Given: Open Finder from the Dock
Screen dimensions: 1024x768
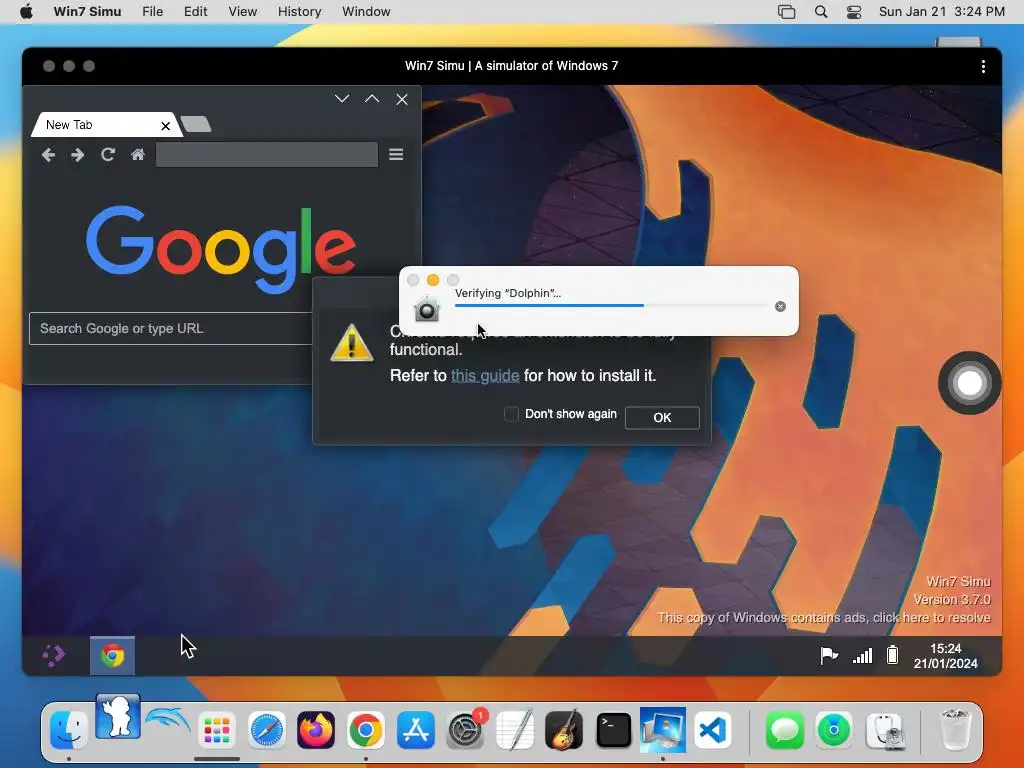Looking at the screenshot, I should tap(69, 729).
